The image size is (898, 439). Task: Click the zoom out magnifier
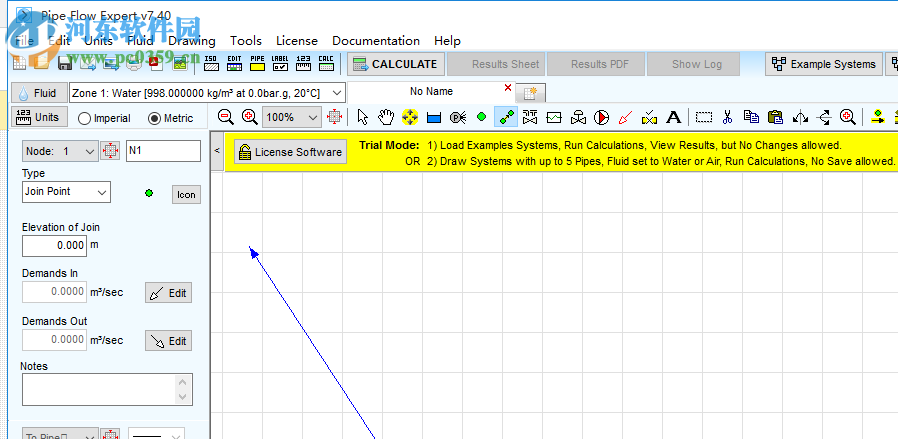(x=226, y=117)
